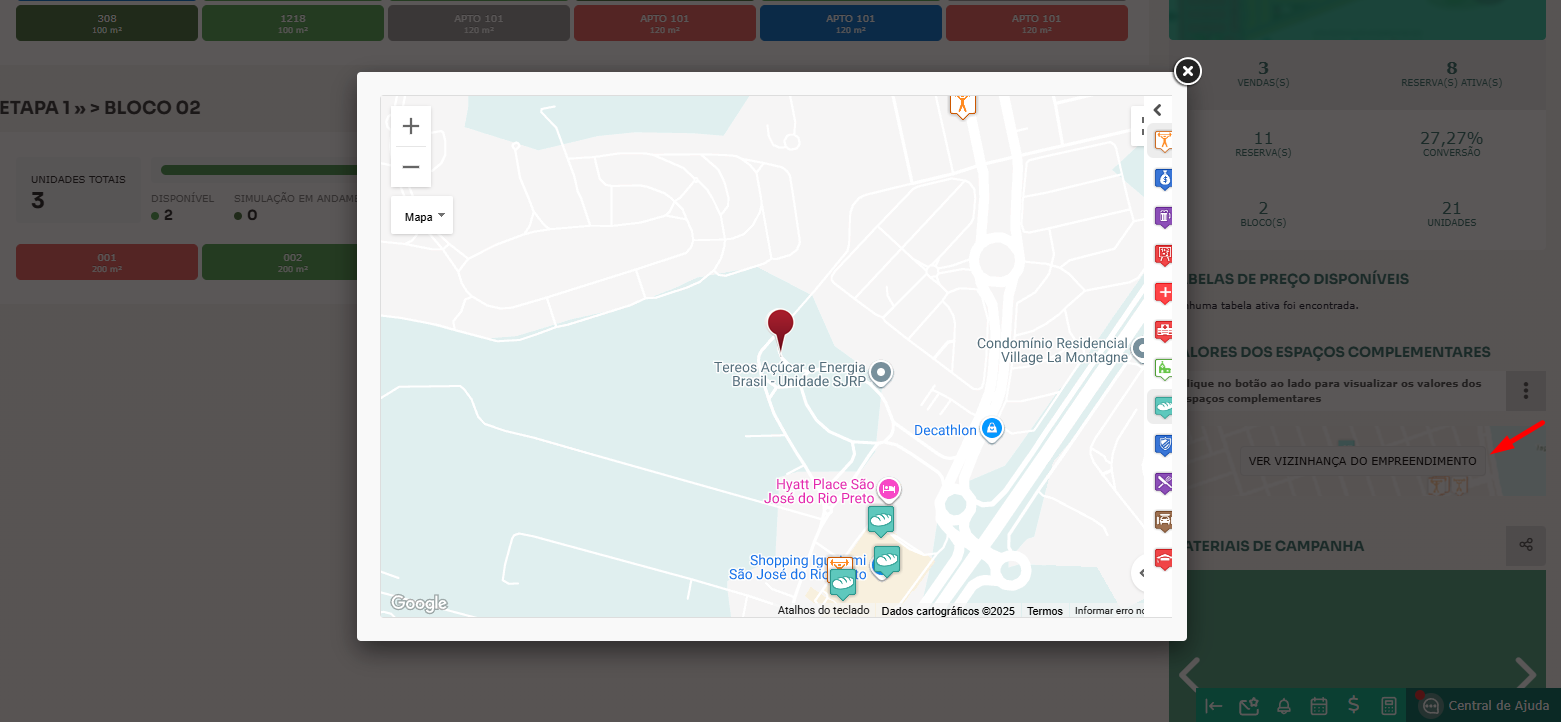Viewport: 1562px width, 722px height.
Task: Open the star share icon in bottom toolbar
Action: pyautogui.click(x=1248, y=706)
